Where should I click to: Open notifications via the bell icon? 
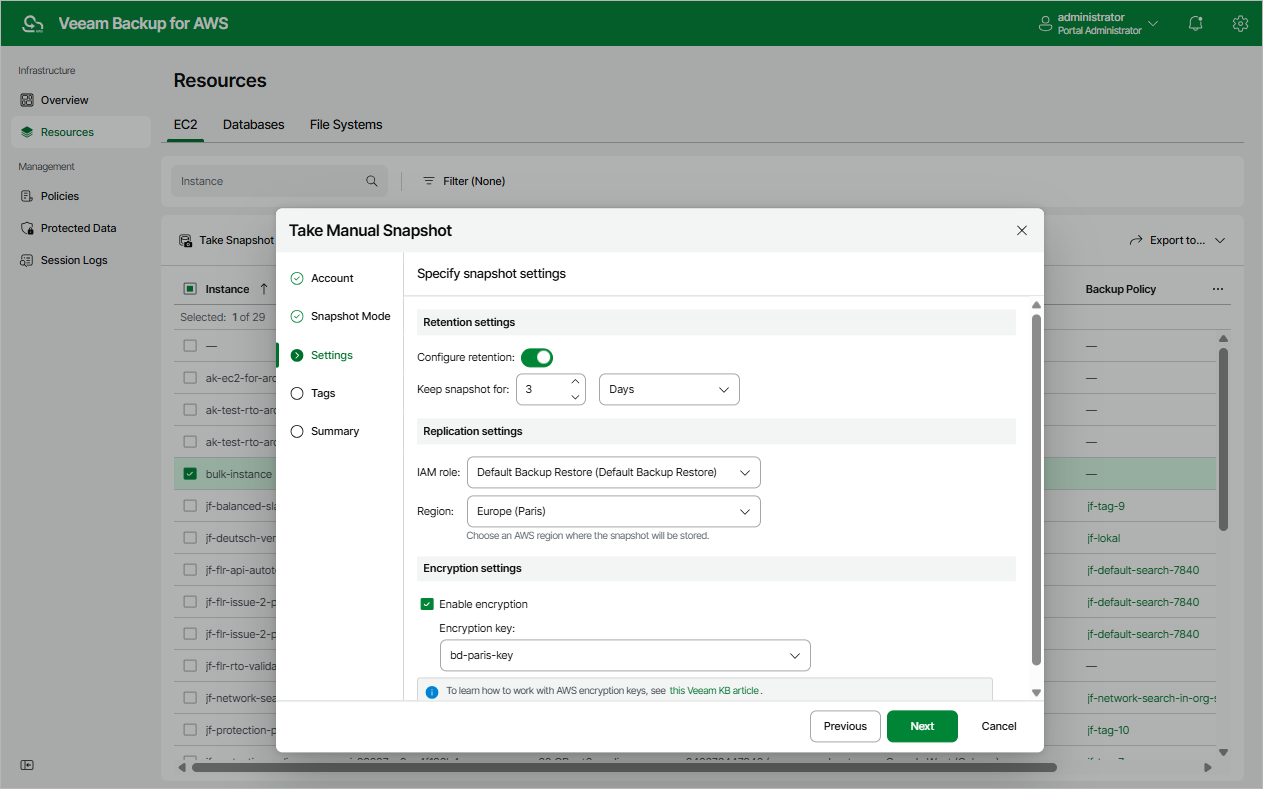click(x=1195, y=22)
